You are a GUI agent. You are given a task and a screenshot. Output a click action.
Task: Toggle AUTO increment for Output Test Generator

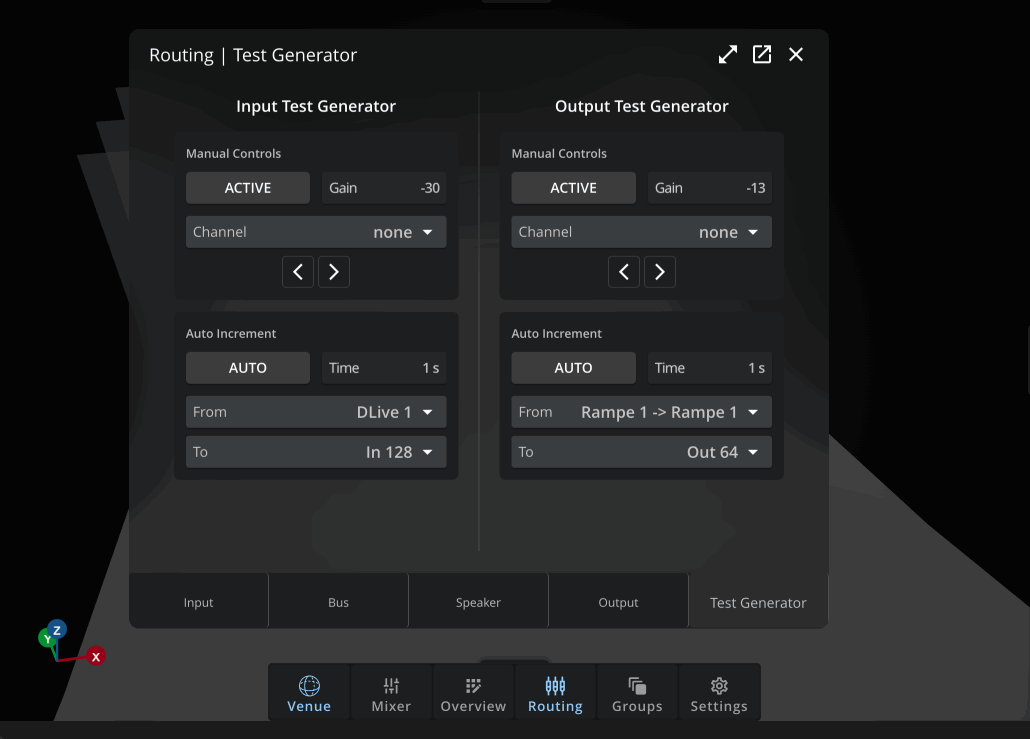(x=573, y=368)
